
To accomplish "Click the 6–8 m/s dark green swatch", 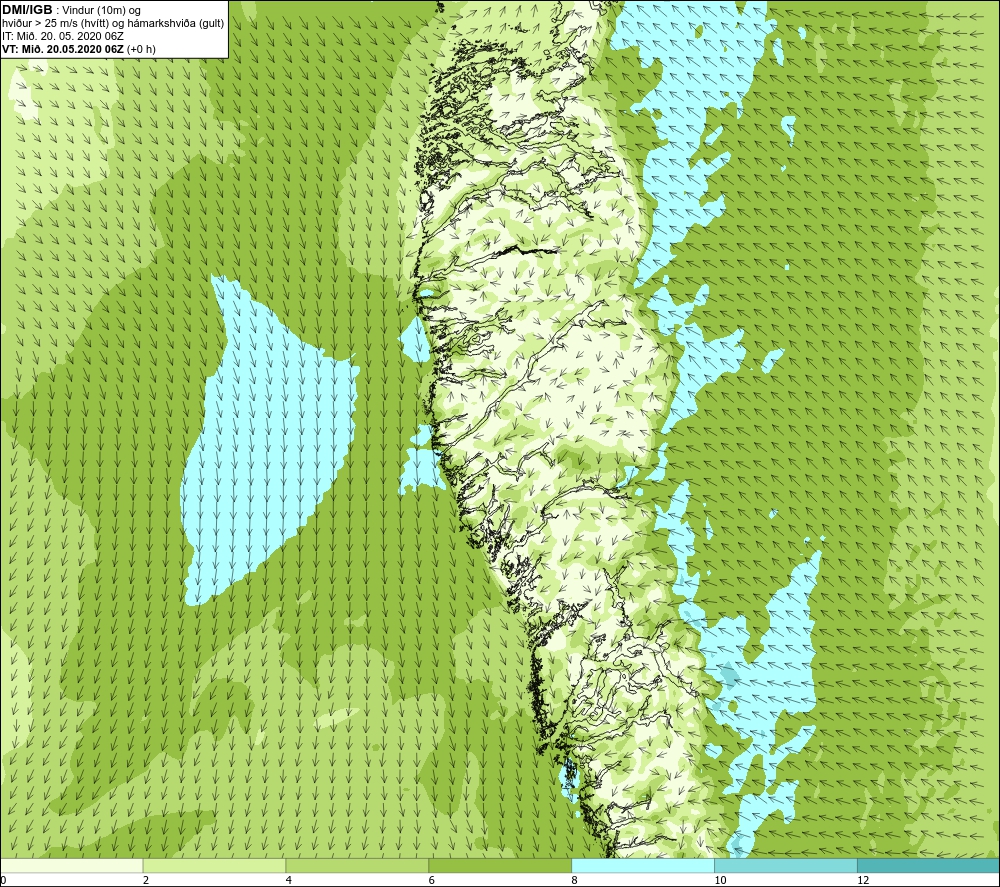I will pyautogui.click(x=500, y=866).
